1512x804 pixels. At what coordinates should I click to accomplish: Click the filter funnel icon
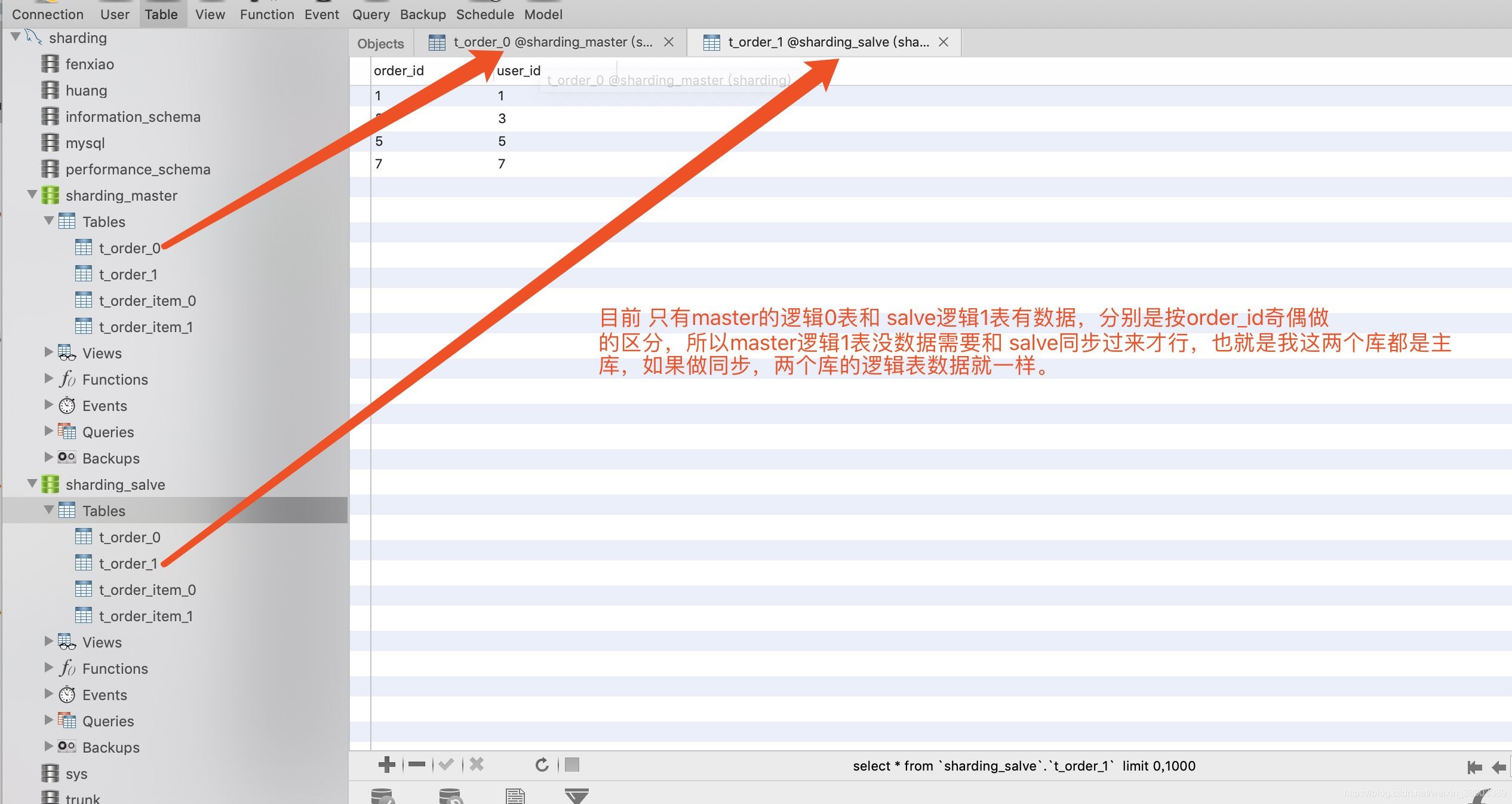577,796
